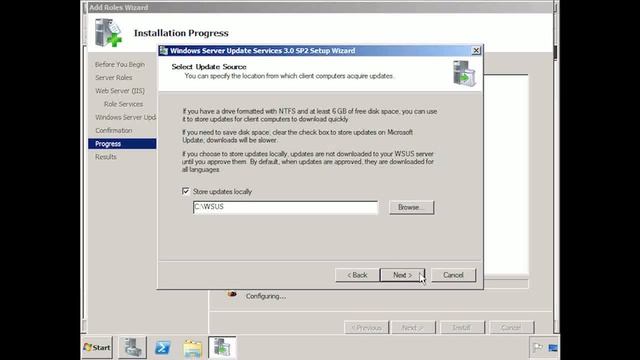Click the Browse button

point(411,207)
